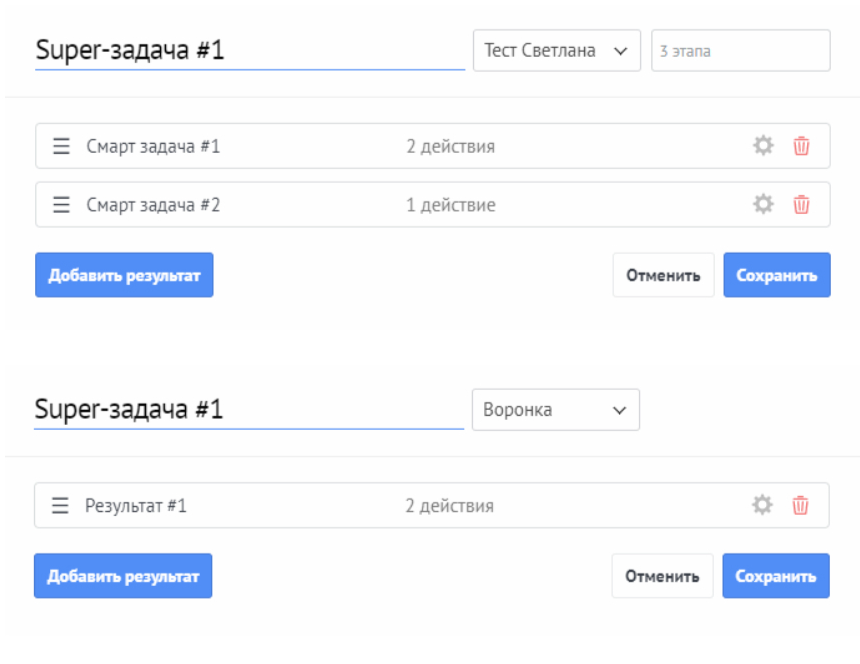Open settings gear for Смарт задача #2

tap(763, 205)
